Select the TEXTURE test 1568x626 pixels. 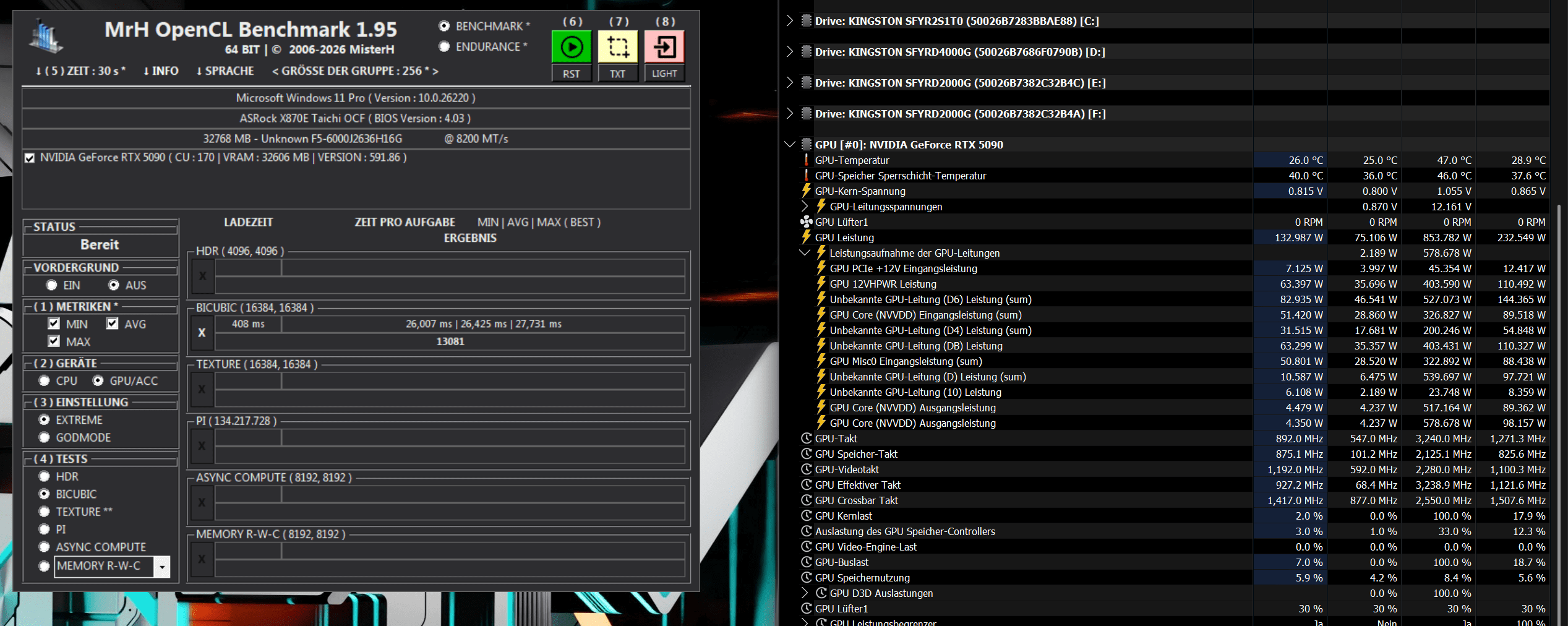44,512
